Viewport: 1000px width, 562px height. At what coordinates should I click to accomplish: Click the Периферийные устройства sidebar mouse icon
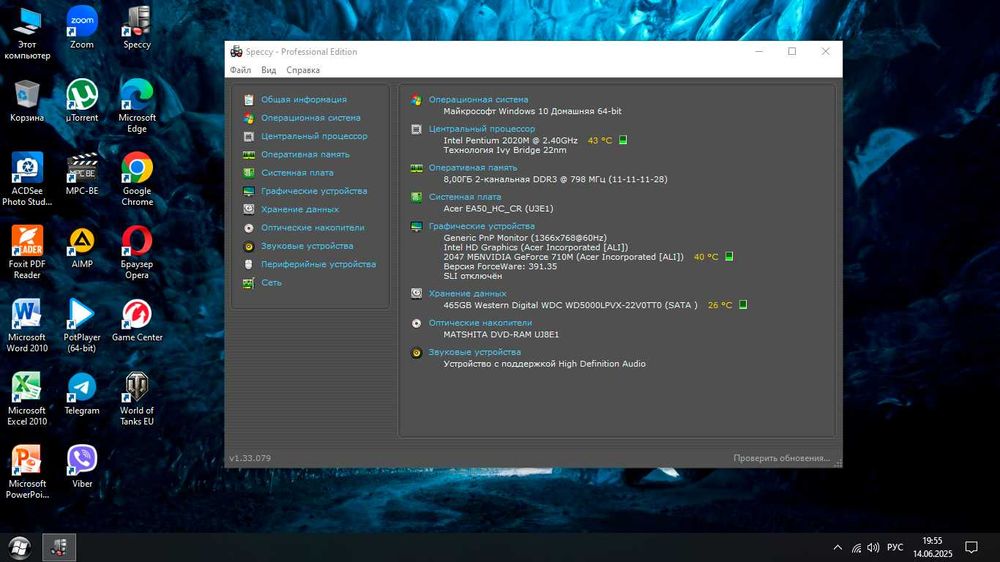click(249, 264)
